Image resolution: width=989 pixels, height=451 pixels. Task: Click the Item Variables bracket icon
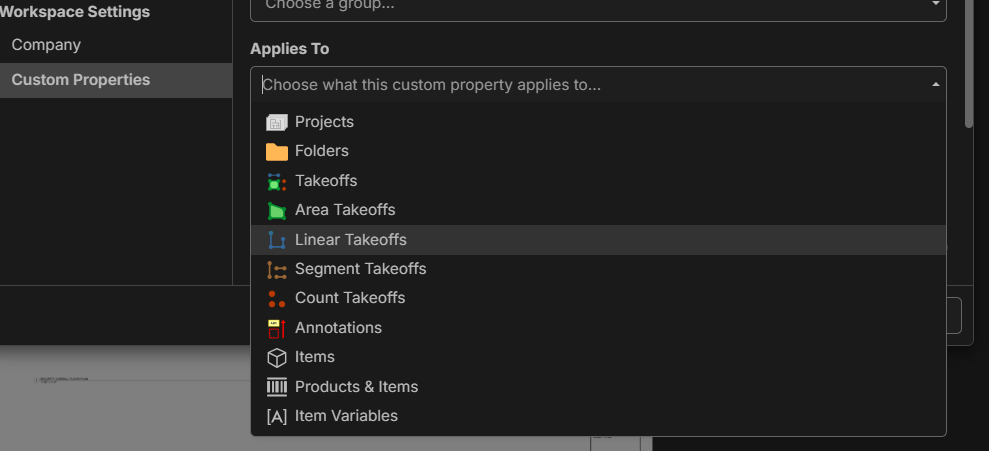pyautogui.click(x=277, y=416)
